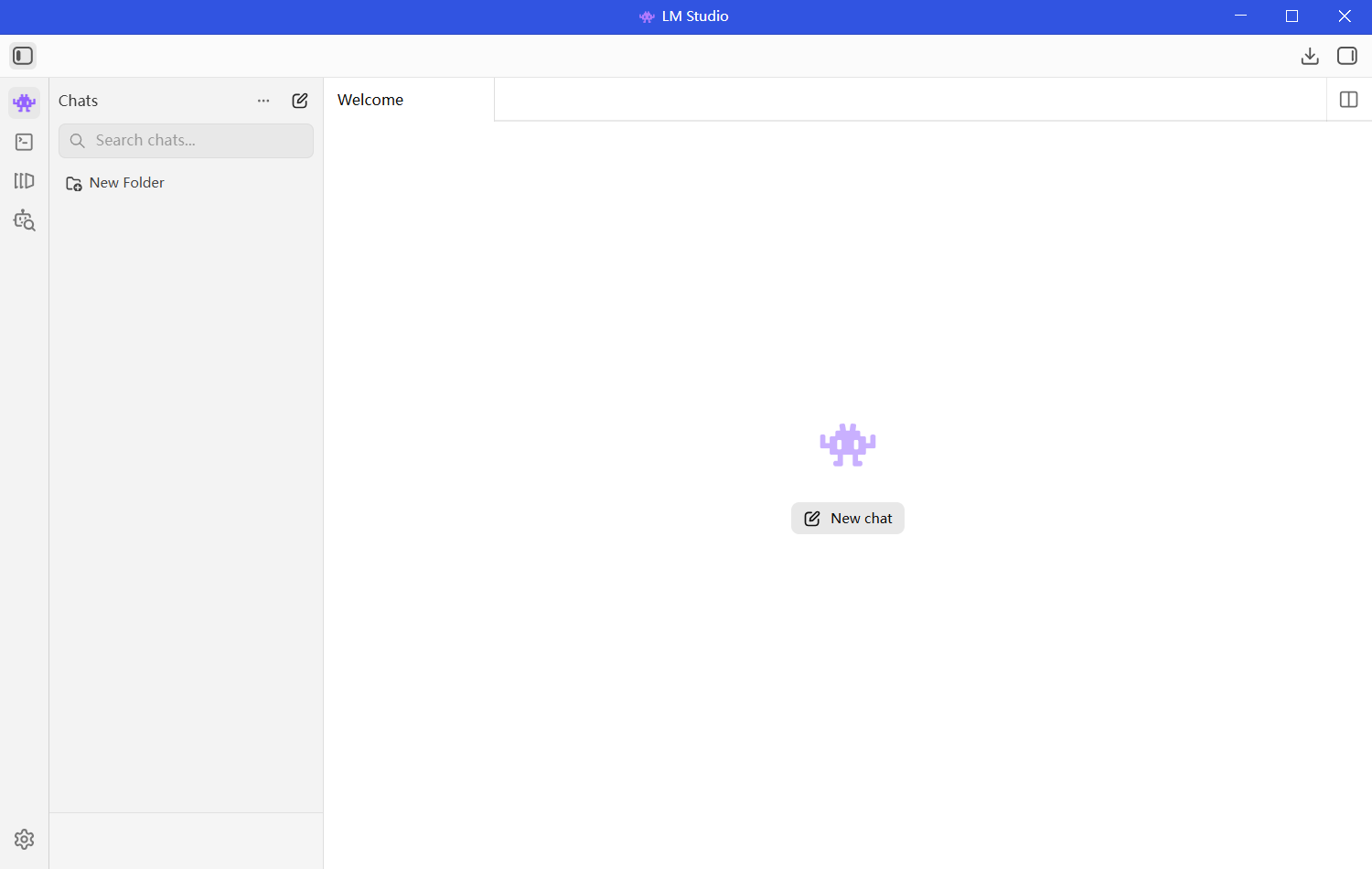
Task: Create a new chat from Chats header icon
Action: coord(300,101)
